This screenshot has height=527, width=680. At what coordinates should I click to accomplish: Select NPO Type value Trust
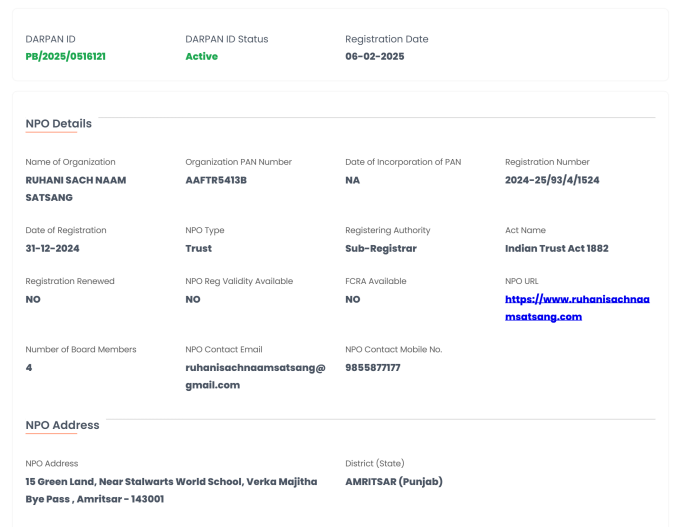tap(199, 248)
